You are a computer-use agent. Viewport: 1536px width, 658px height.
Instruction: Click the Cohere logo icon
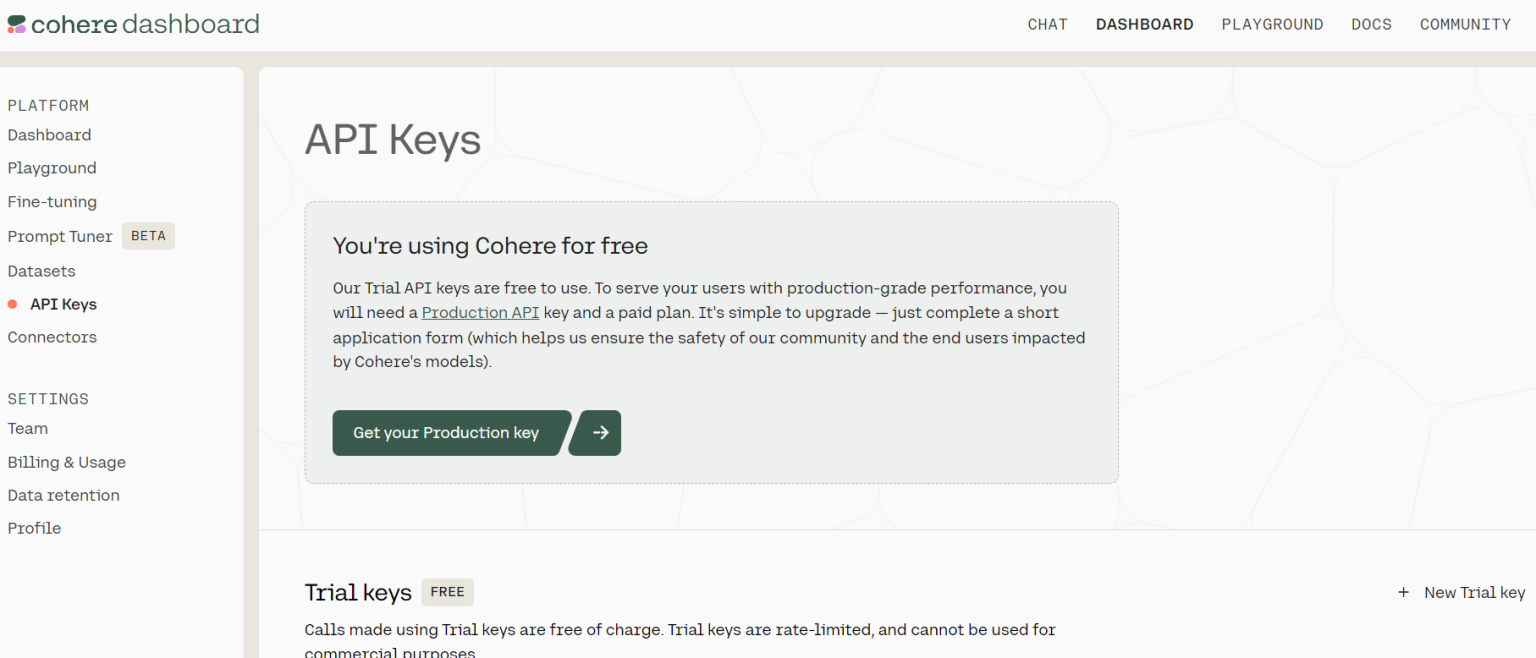pos(16,24)
